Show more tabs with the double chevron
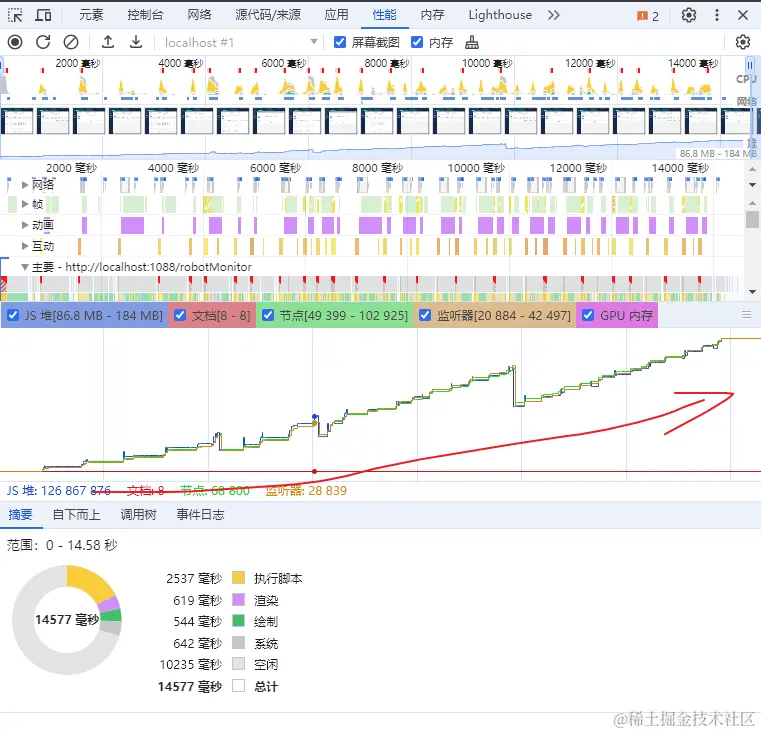761x734 pixels. (554, 16)
